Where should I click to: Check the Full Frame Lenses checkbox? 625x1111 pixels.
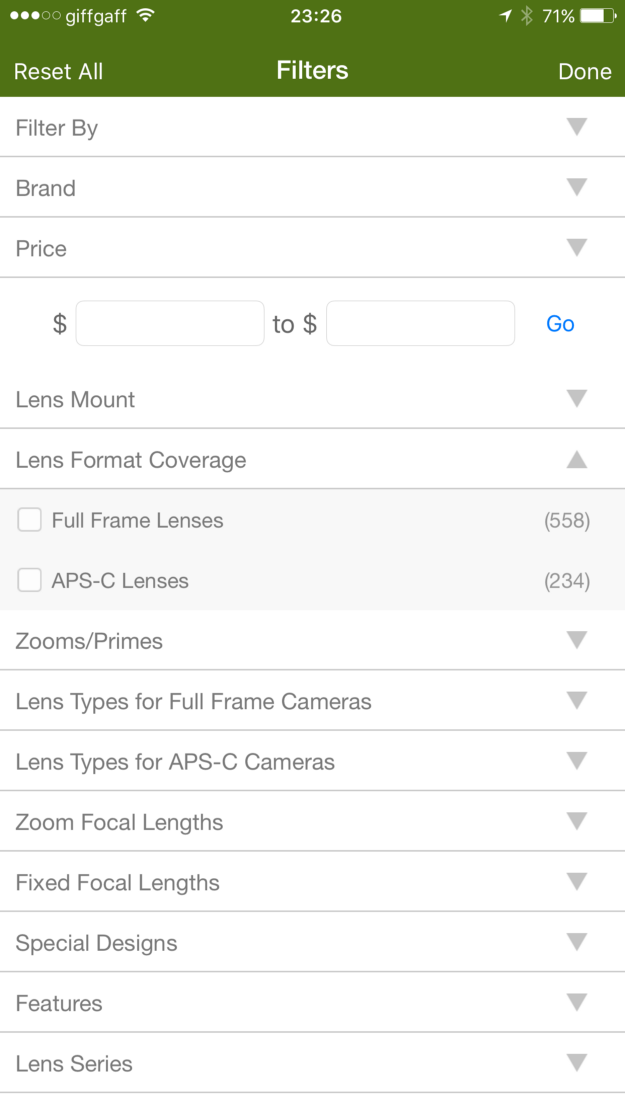coord(30,520)
